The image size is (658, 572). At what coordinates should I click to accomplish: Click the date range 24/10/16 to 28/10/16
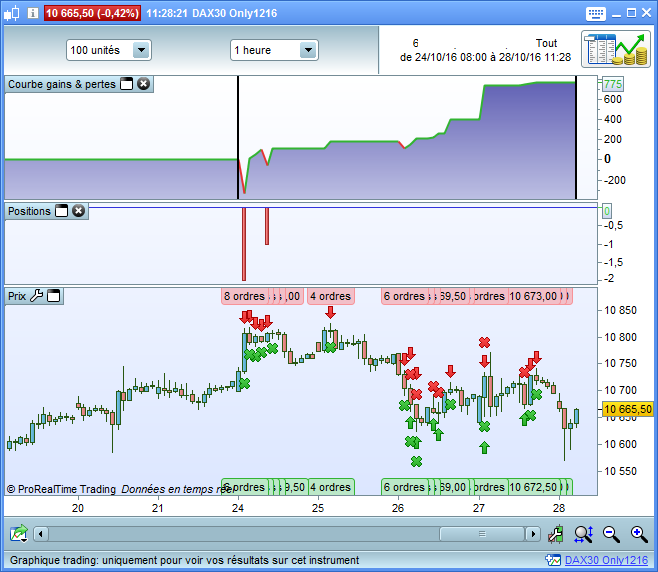[x=486, y=57]
